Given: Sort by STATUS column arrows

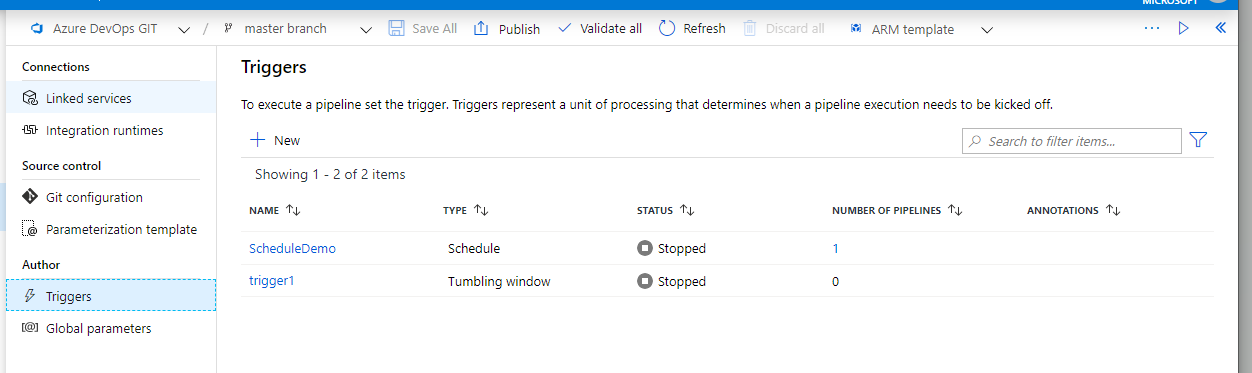Looking at the screenshot, I should [x=687, y=210].
